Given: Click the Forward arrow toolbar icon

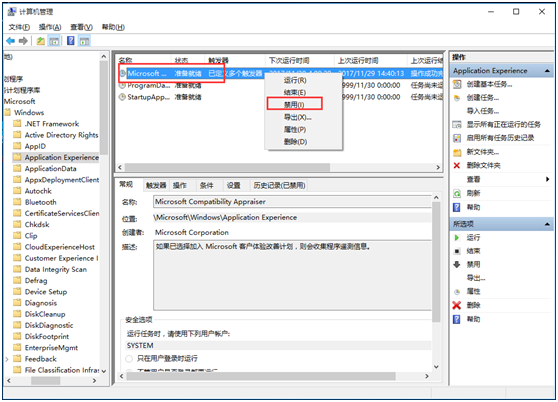Looking at the screenshot, I should (x=23, y=41).
